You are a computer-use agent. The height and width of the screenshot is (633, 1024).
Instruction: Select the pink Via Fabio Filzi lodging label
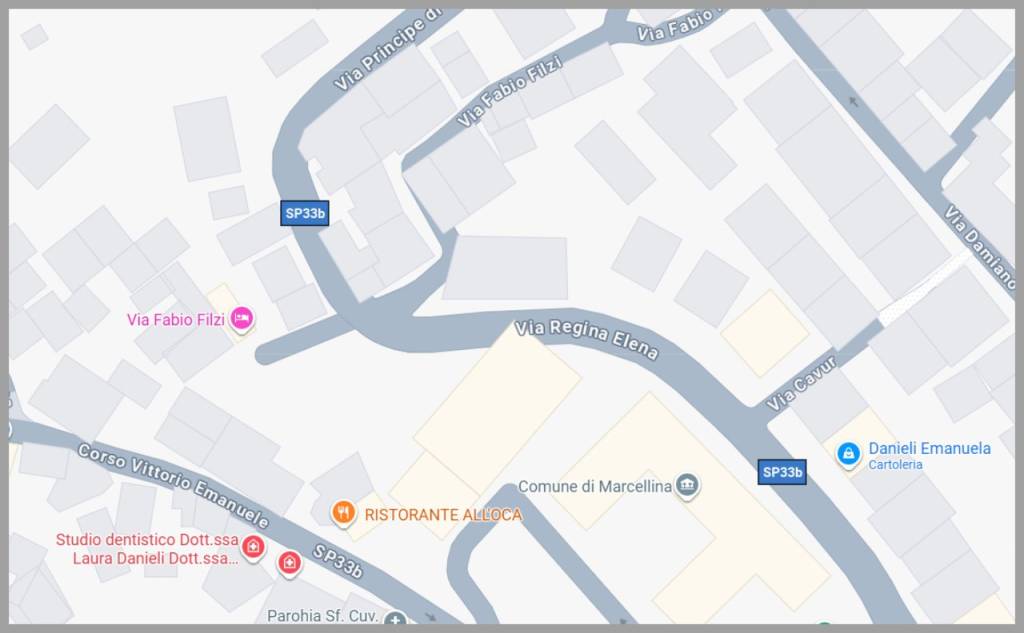click(176, 319)
